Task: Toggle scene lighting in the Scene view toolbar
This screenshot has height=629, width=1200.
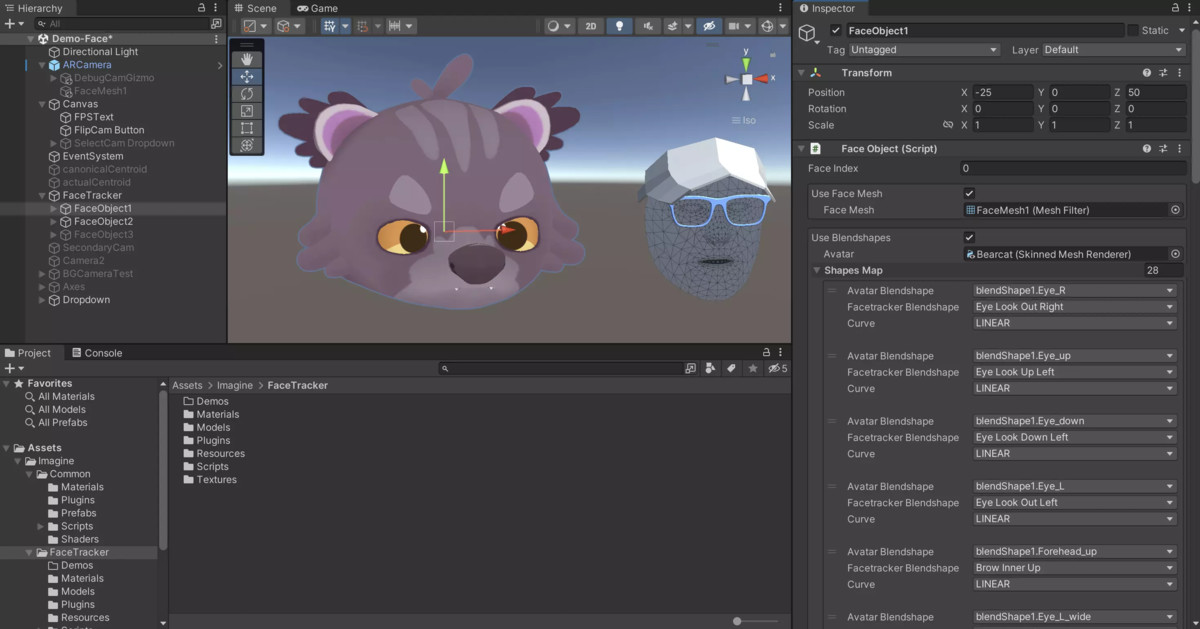Action: tap(620, 27)
